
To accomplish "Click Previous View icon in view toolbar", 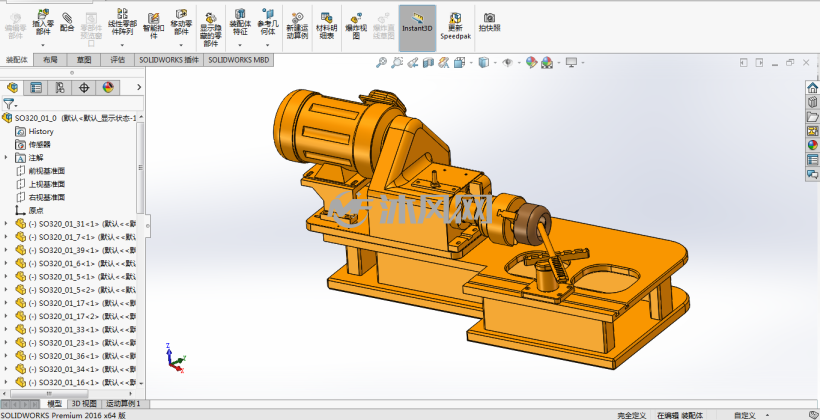I will point(413,63).
